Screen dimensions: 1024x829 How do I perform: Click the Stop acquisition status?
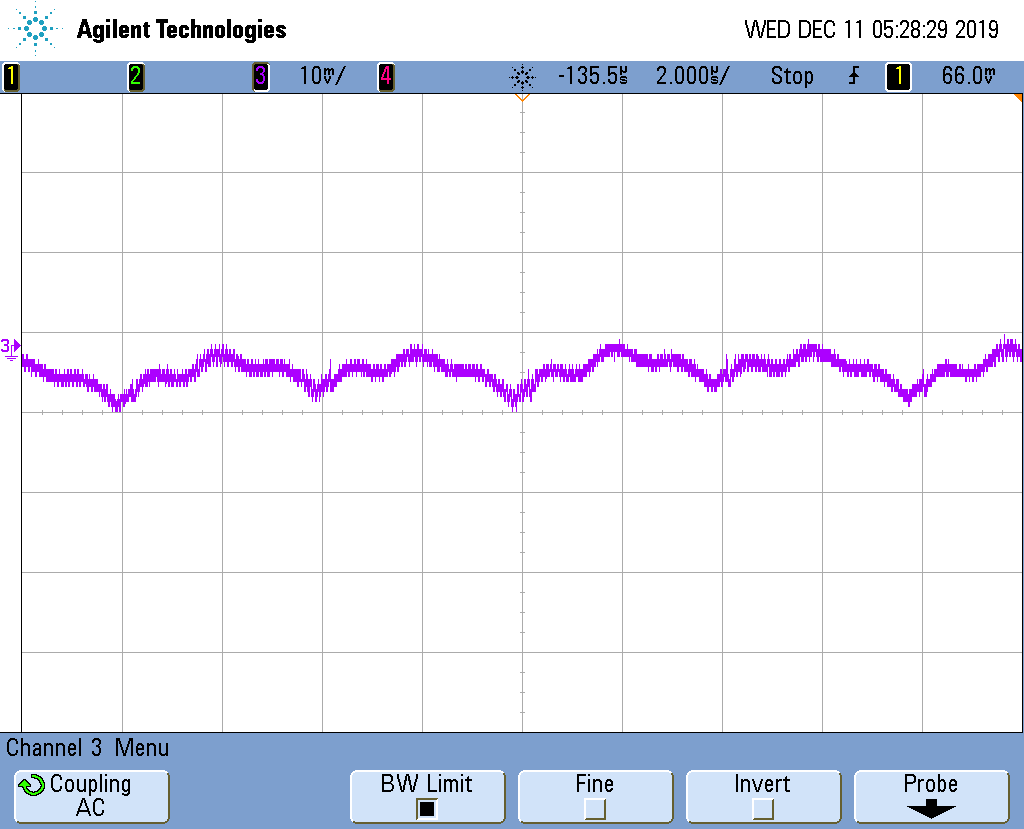[x=791, y=76]
